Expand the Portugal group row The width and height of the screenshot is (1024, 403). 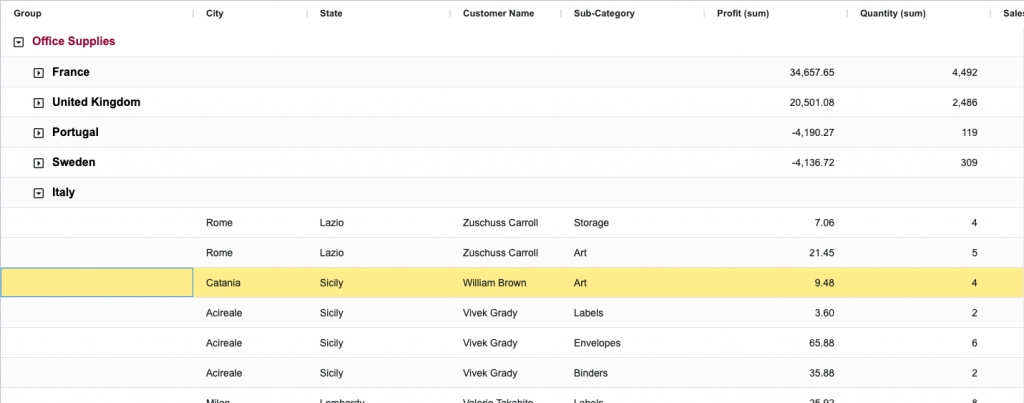38,133
